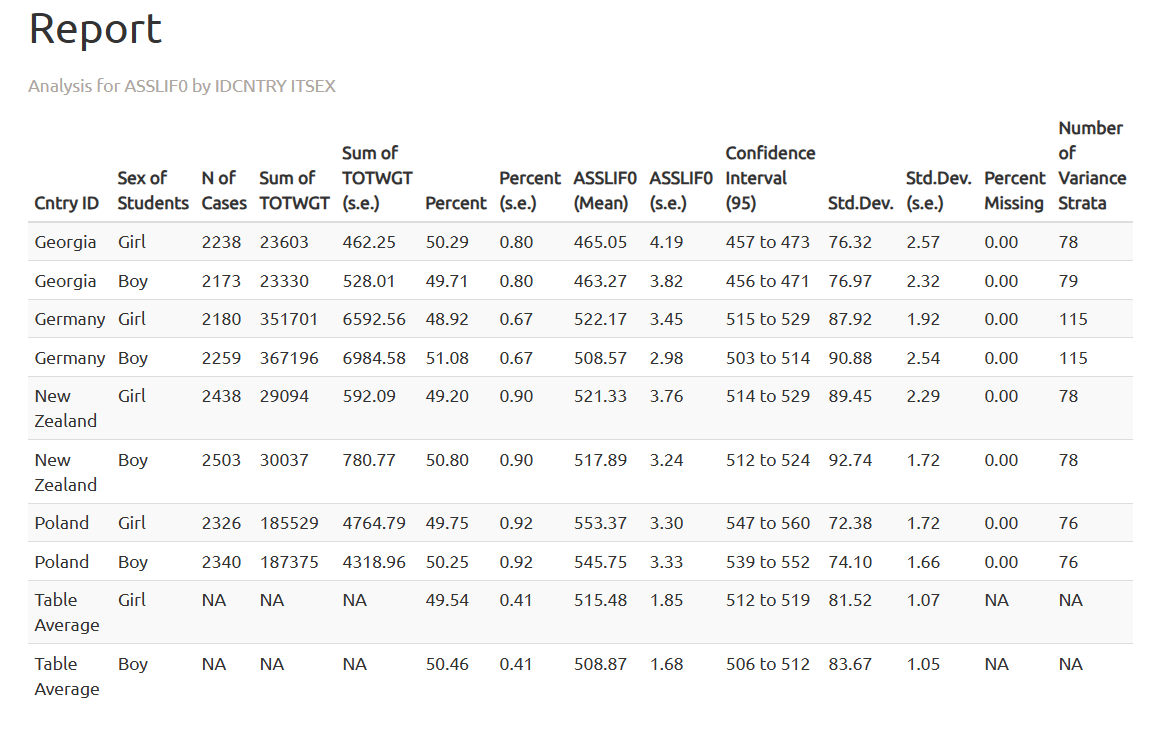Click the 'Analysis for ASSLIF0' subtitle text

[181, 86]
